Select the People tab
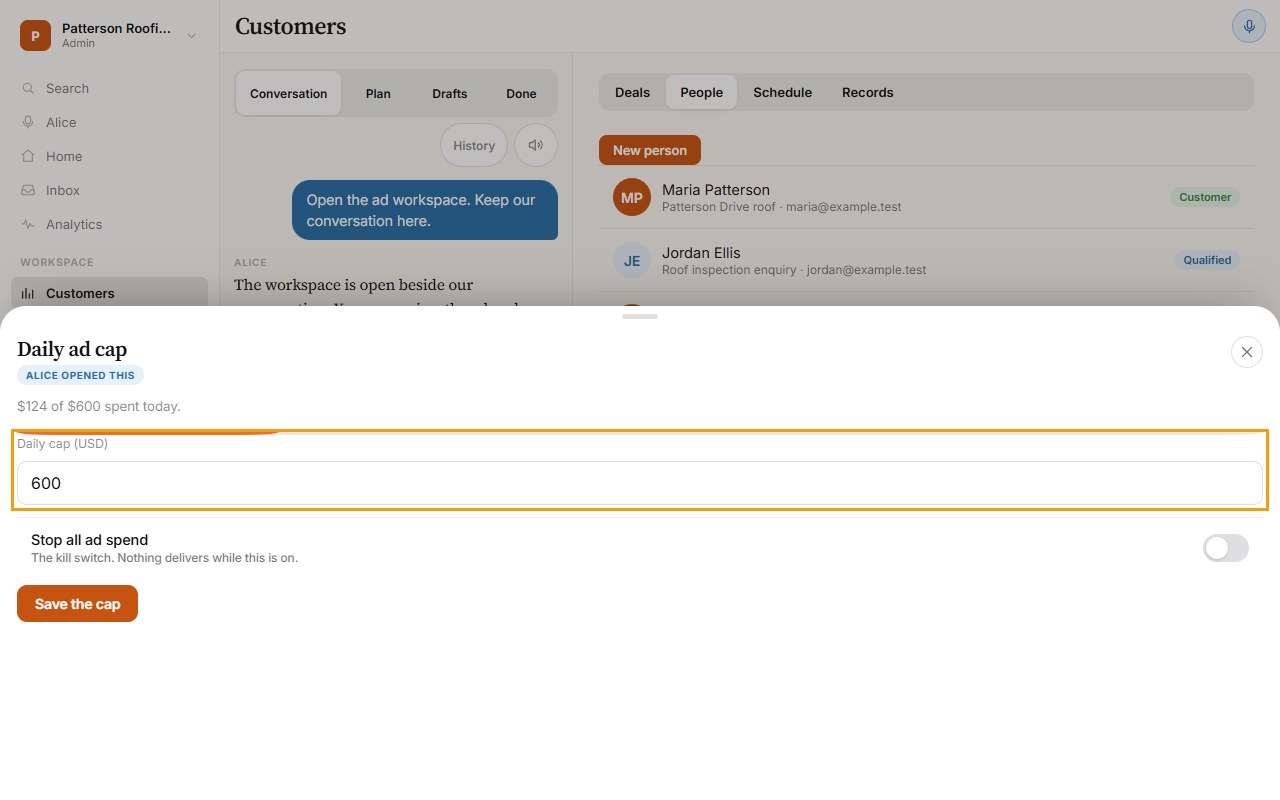 click(701, 92)
